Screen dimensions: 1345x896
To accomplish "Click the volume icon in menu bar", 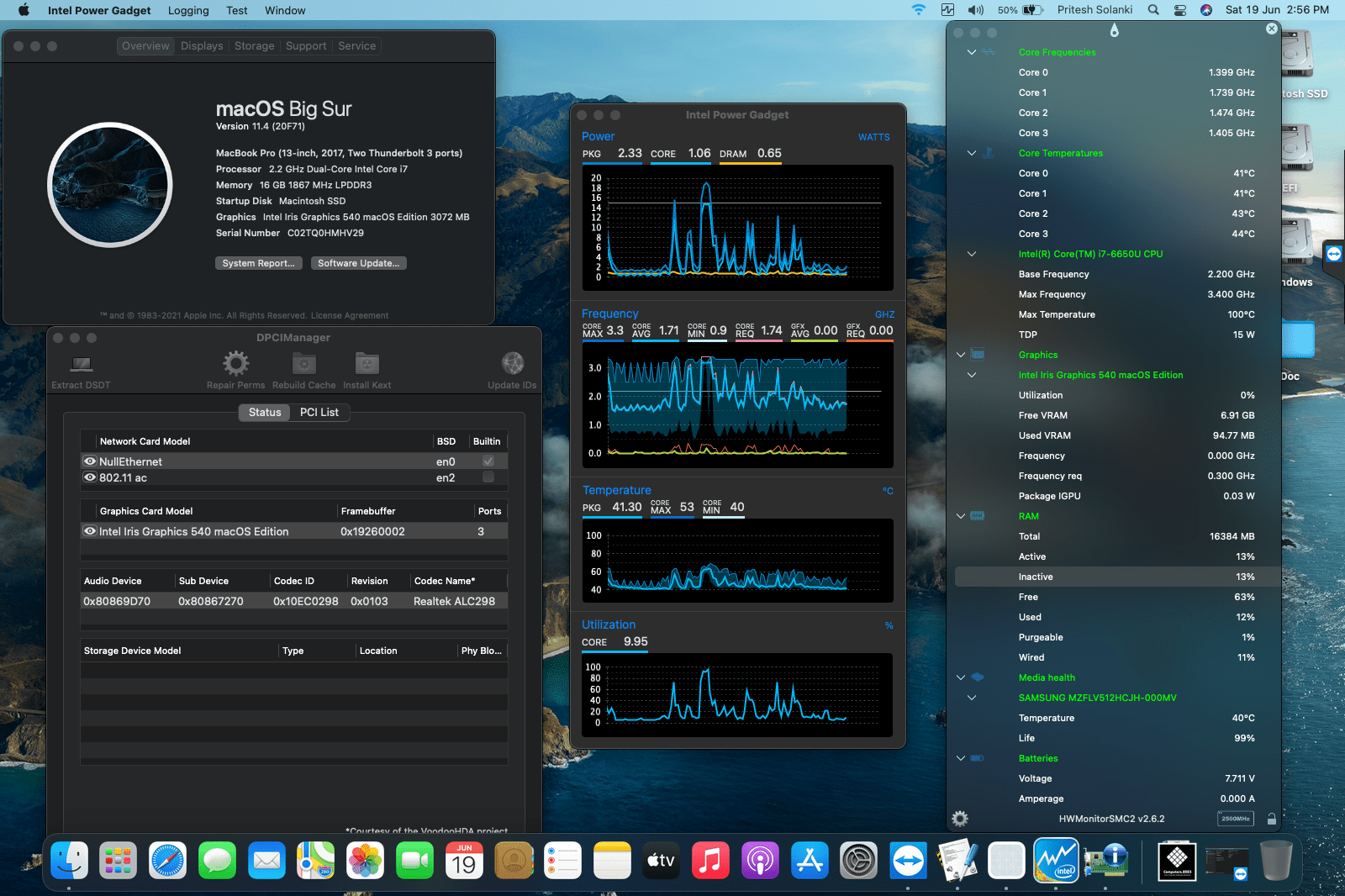I will pyautogui.click(x=975, y=10).
